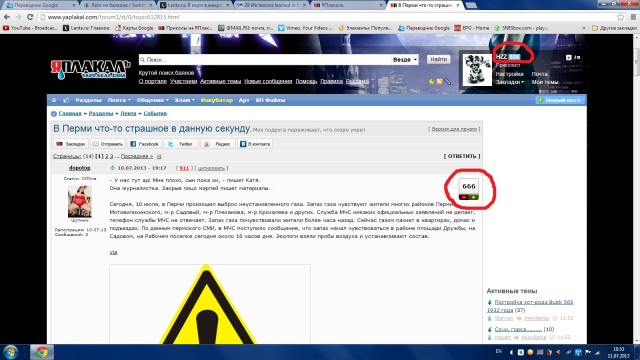Switch to the 20 life lessons browser tab
The width and height of the screenshot is (640, 360).
pos(272,5)
